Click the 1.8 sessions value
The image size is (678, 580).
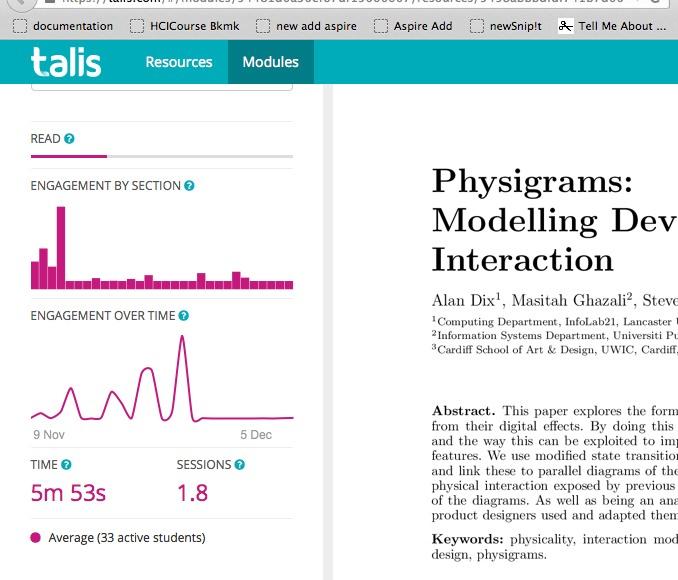tap(193, 493)
